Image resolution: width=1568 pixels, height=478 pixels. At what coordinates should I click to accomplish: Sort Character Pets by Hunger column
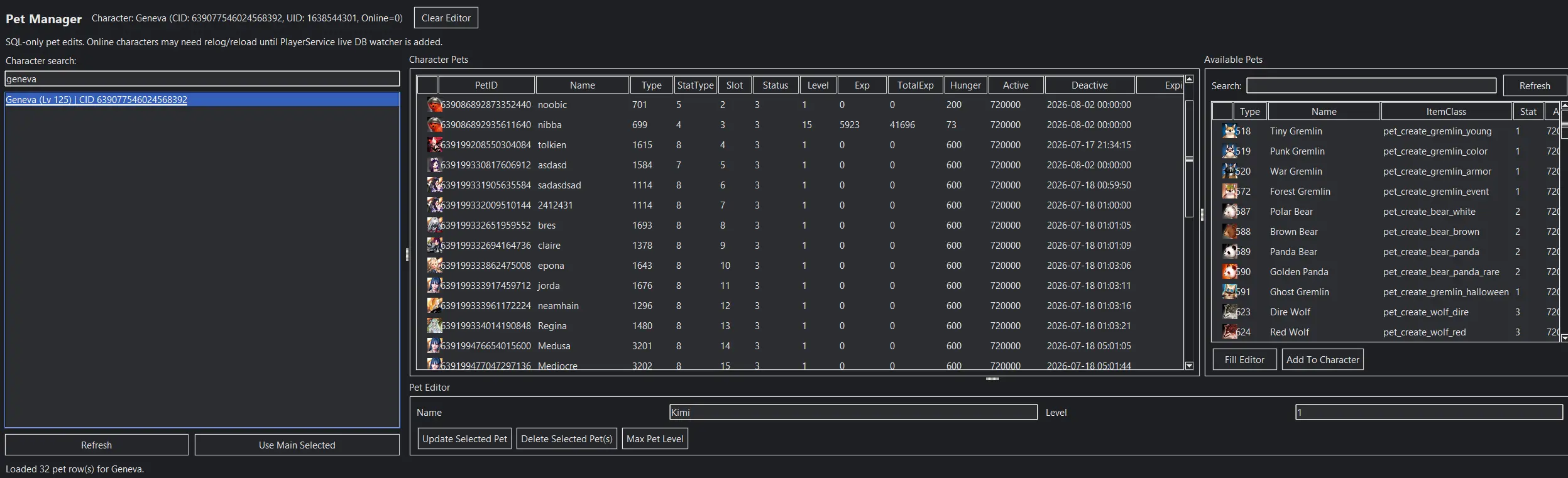965,85
